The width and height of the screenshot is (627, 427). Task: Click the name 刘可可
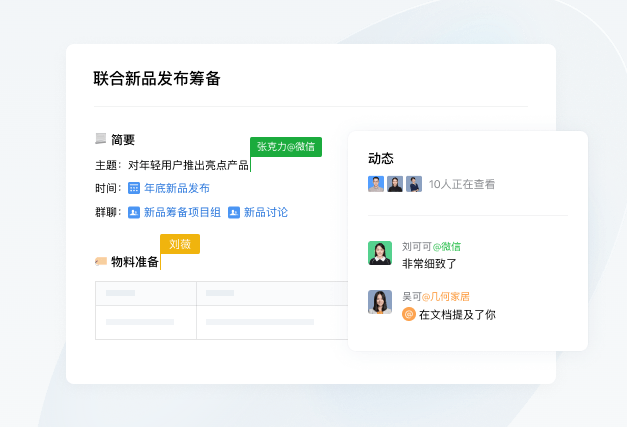pyautogui.click(x=417, y=247)
